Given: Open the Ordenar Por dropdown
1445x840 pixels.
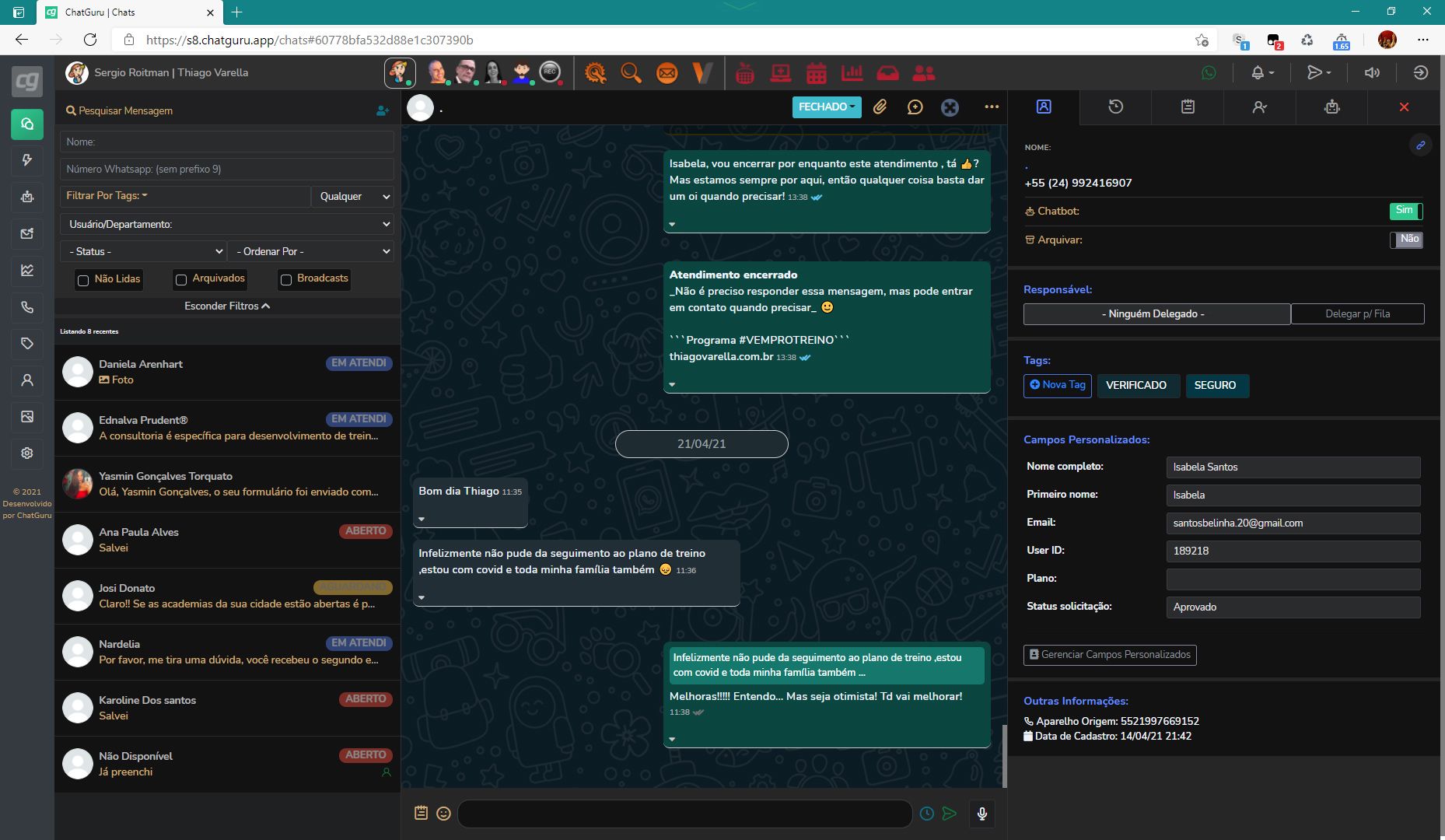Looking at the screenshot, I should tap(311, 251).
